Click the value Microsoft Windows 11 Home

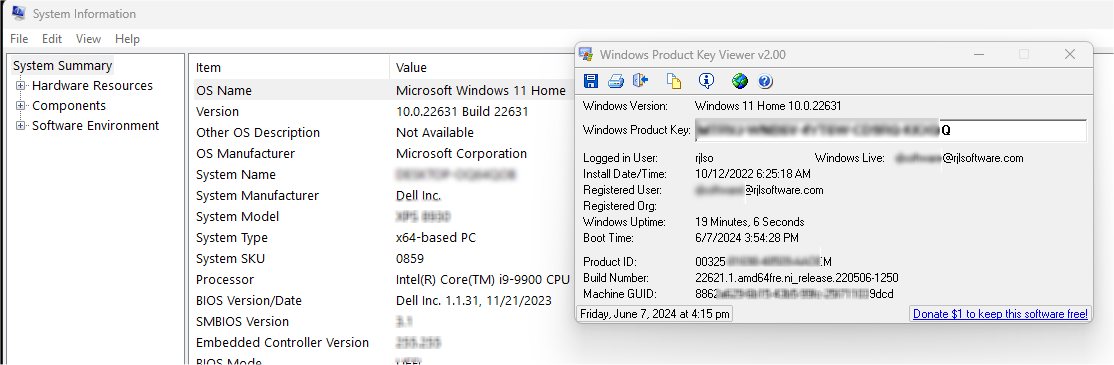coord(481,90)
